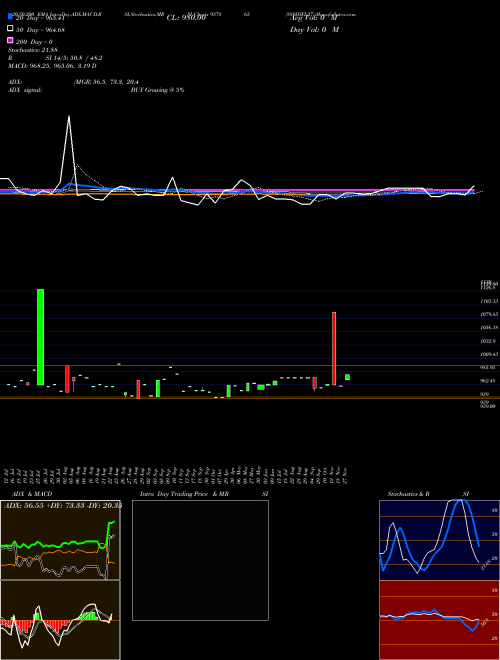
Task: Click the 'BUY Growing @ 5%' signal text
Action: (x=157, y=90)
